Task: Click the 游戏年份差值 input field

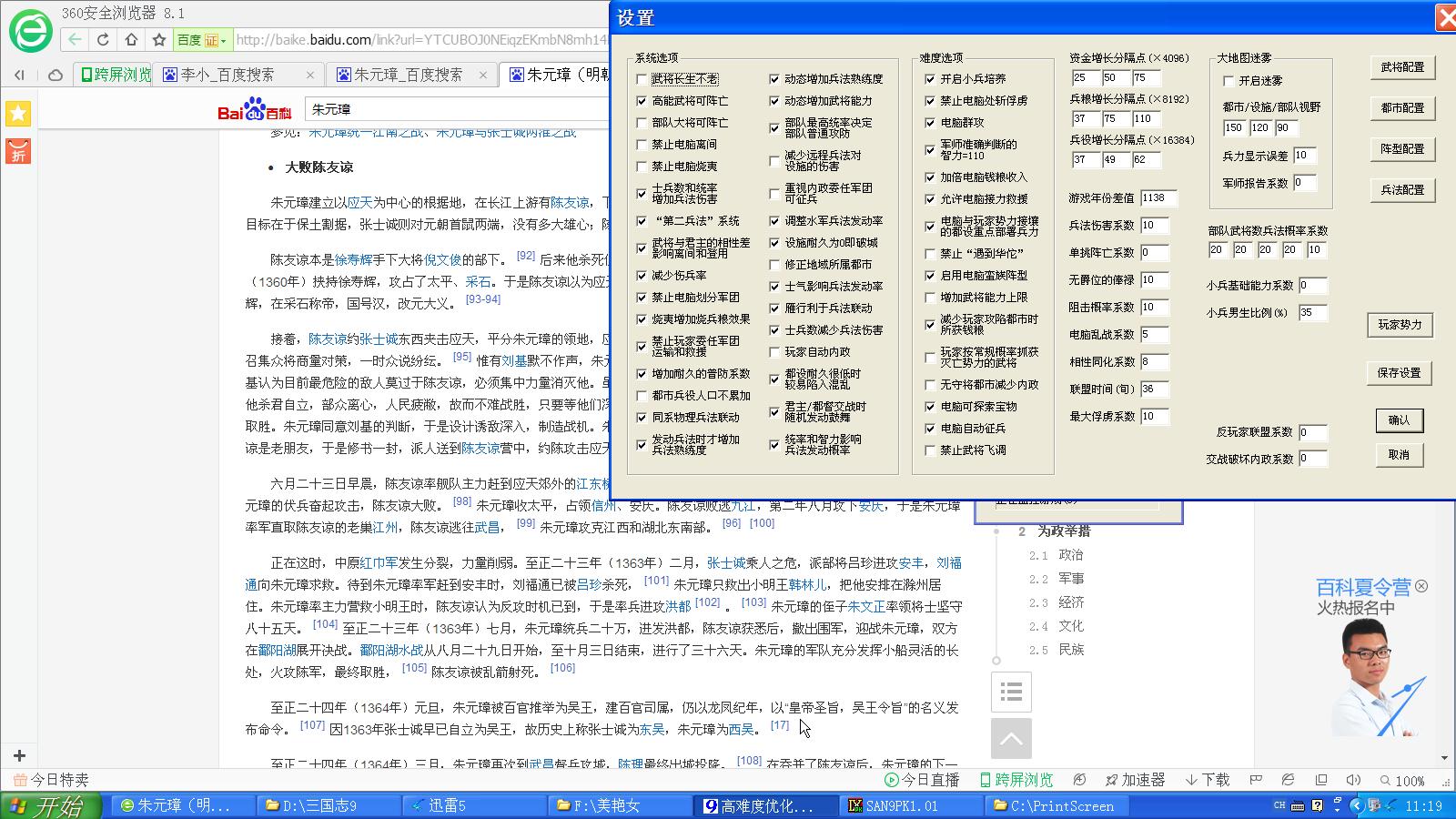Action: click(1158, 197)
